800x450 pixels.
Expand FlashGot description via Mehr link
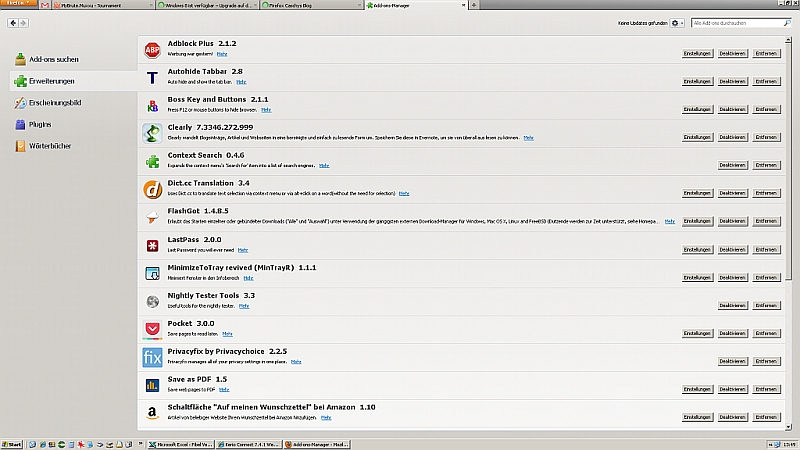click(670, 220)
